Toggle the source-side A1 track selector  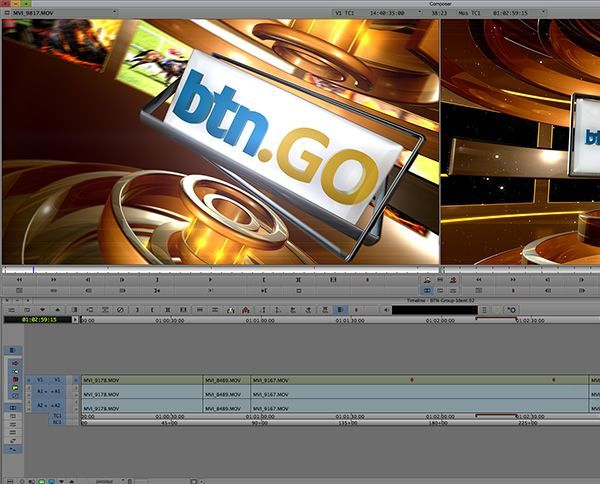(40, 391)
